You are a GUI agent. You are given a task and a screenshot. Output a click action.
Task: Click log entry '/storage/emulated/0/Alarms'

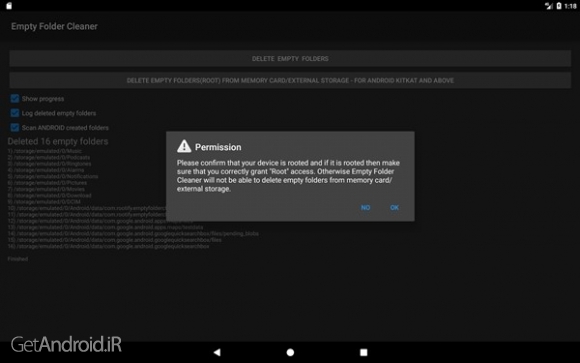point(46,170)
